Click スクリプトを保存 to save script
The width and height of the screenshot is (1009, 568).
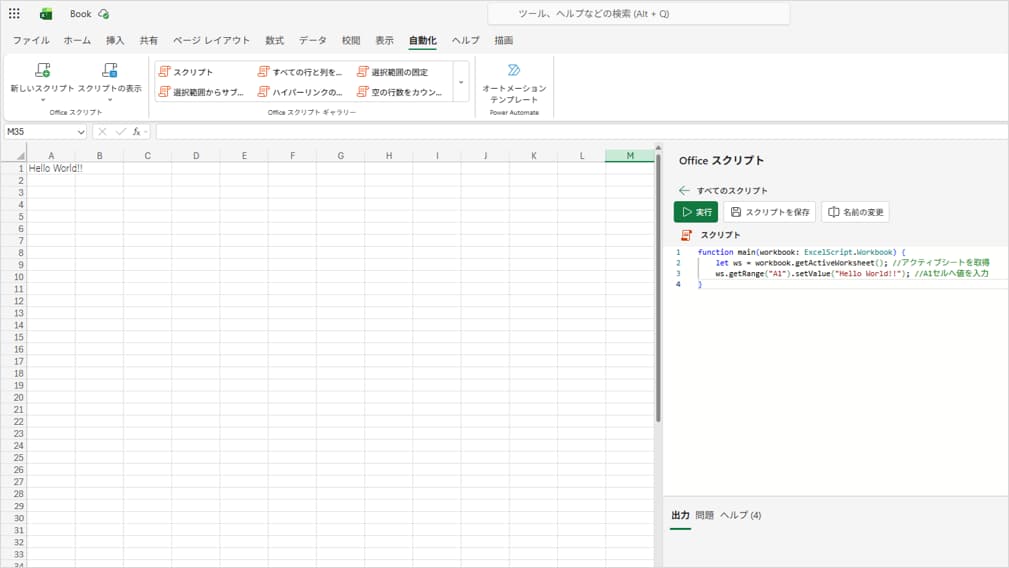(769, 212)
